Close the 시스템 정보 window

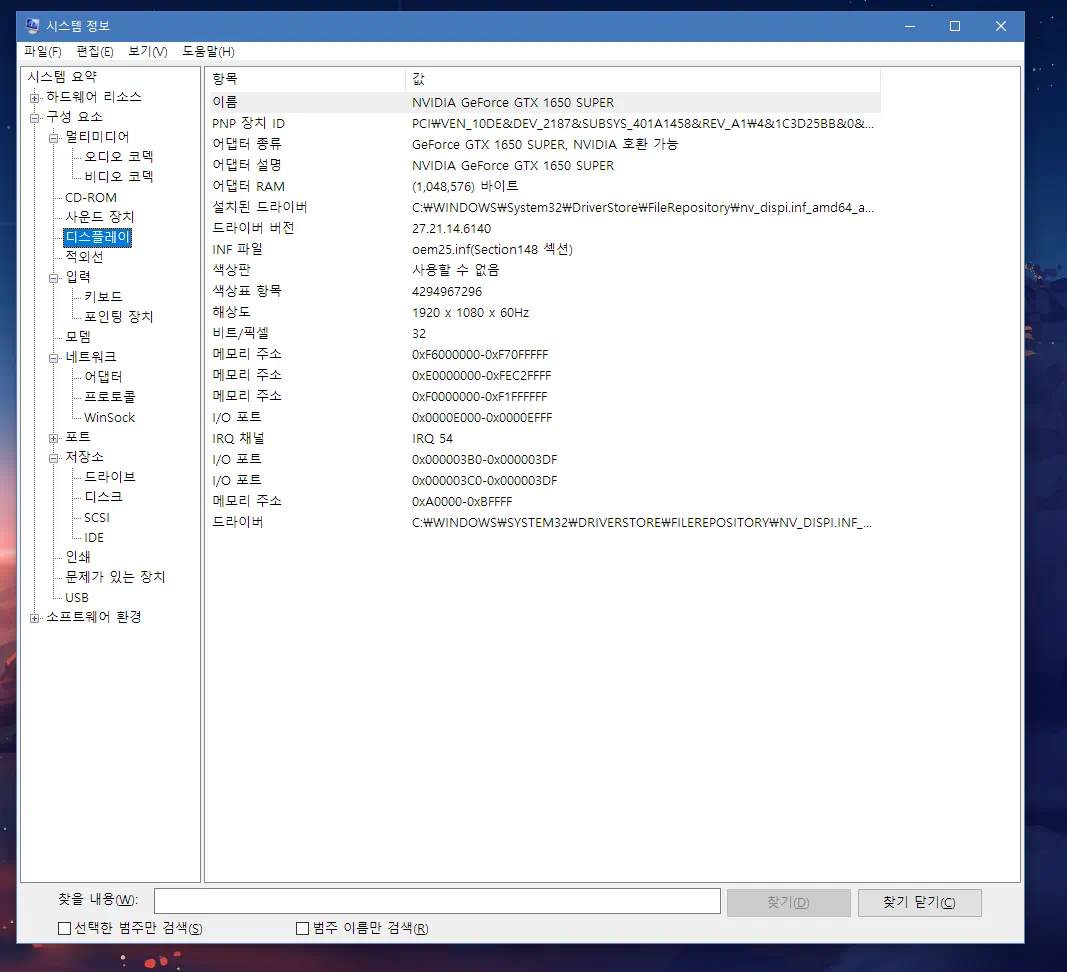[x=1000, y=26]
